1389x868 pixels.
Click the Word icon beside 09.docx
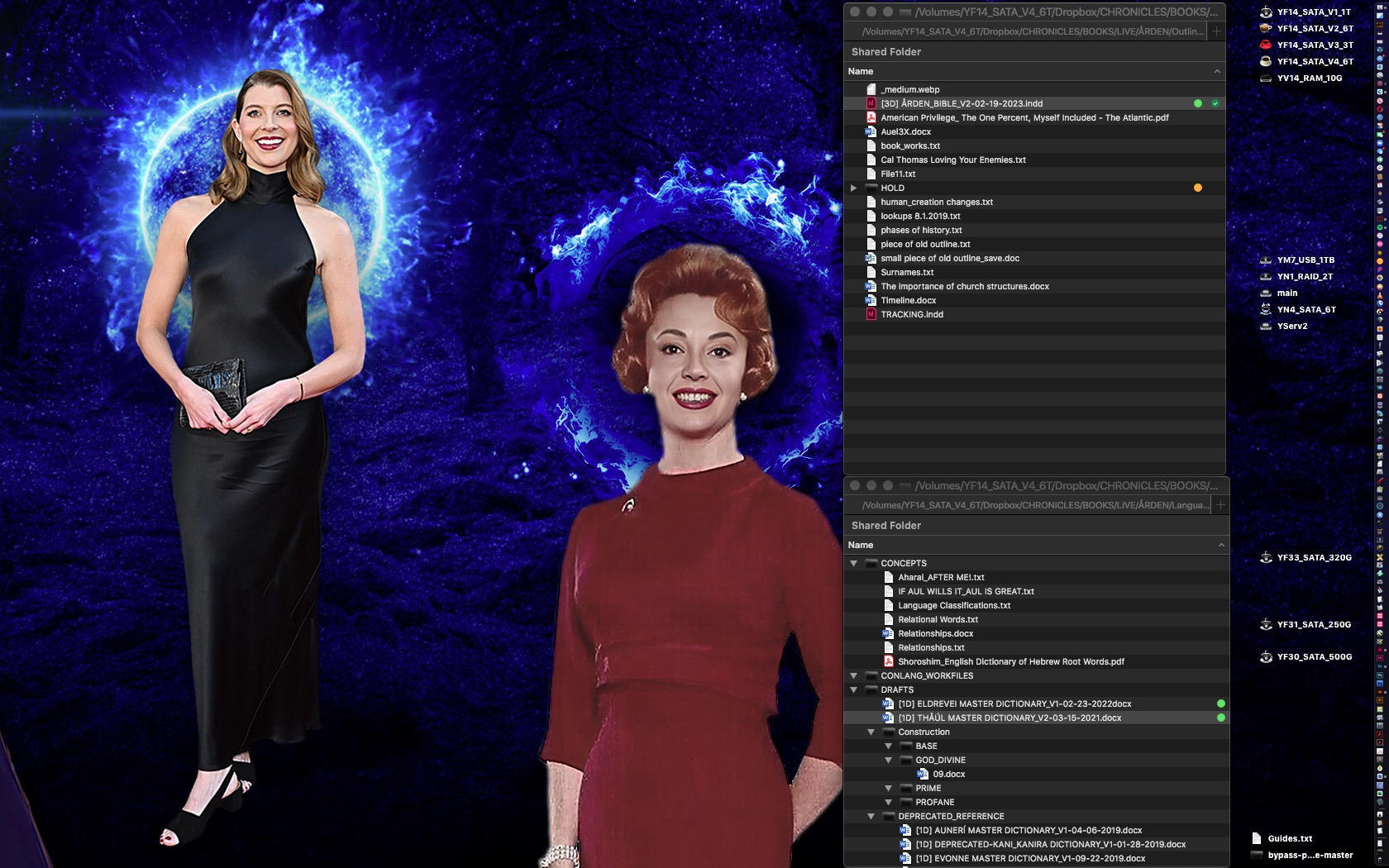924,774
